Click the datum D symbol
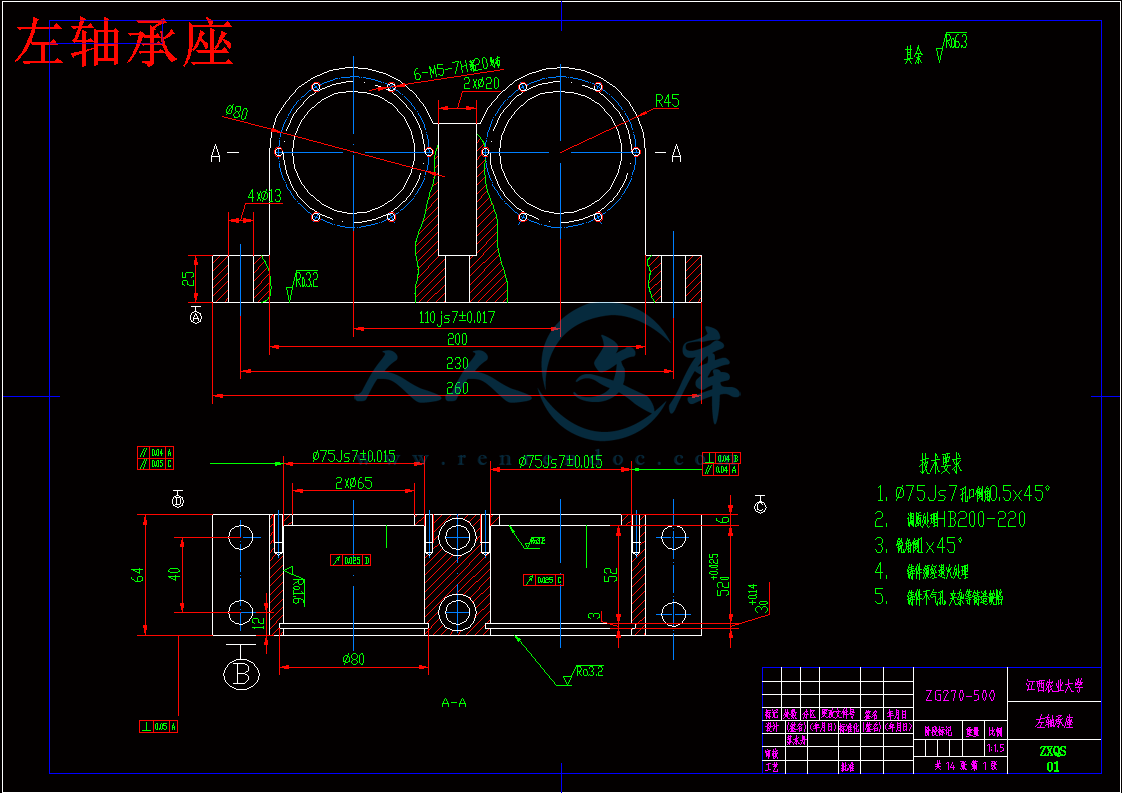 [177, 500]
